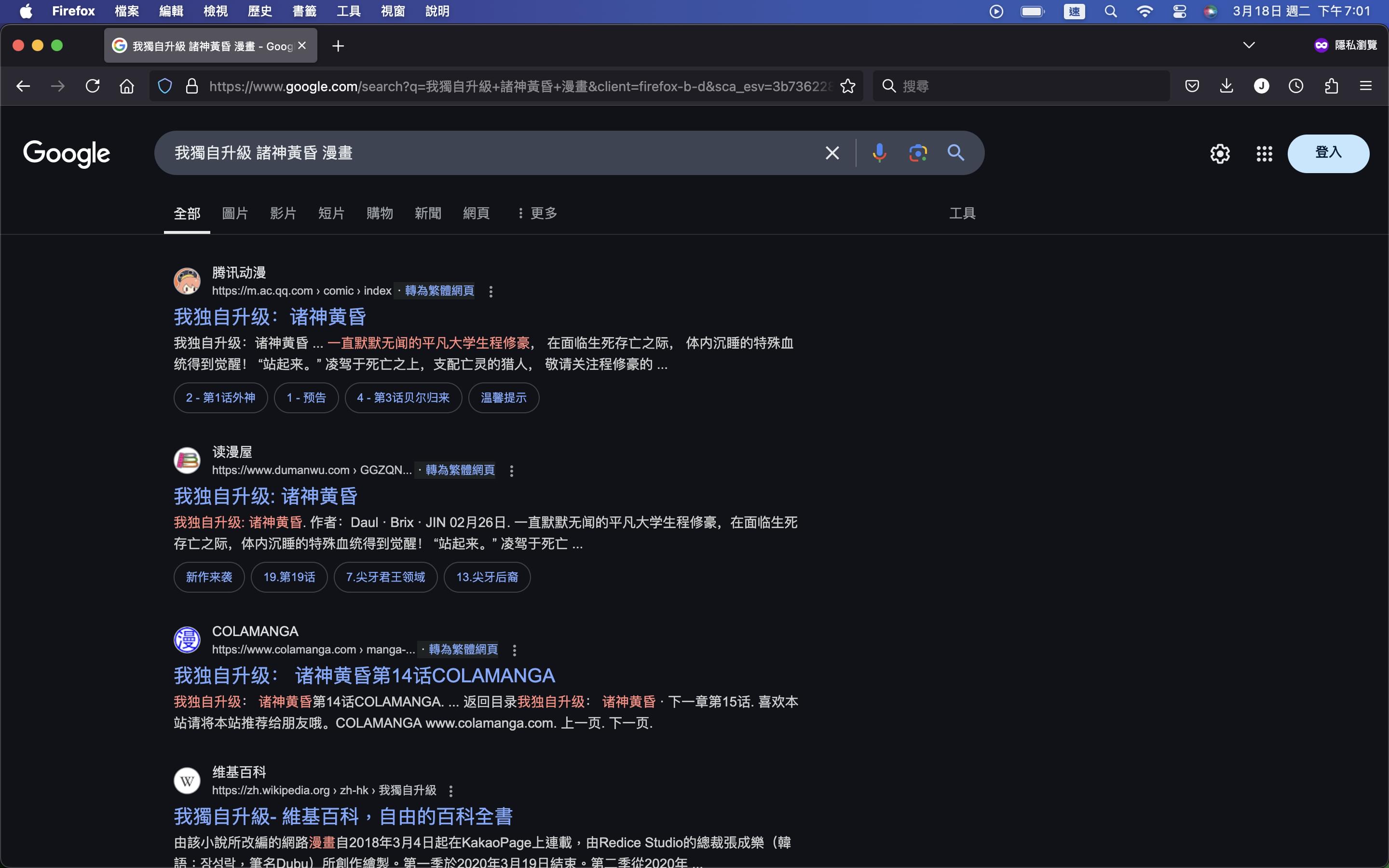
Task: Reload the current page
Action: (x=93, y=86)
